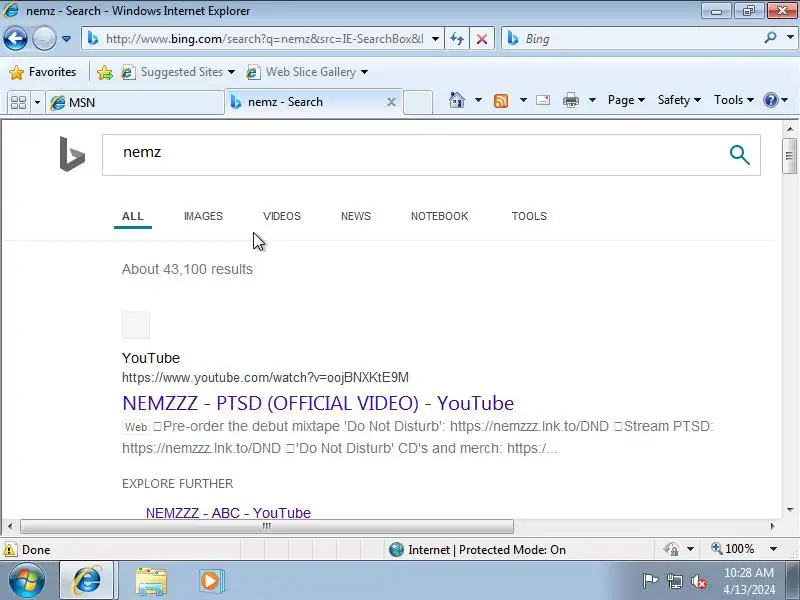Open Web Slice Gallery dropdown
This screenshot has width=800, height=600.
[307, 72]
